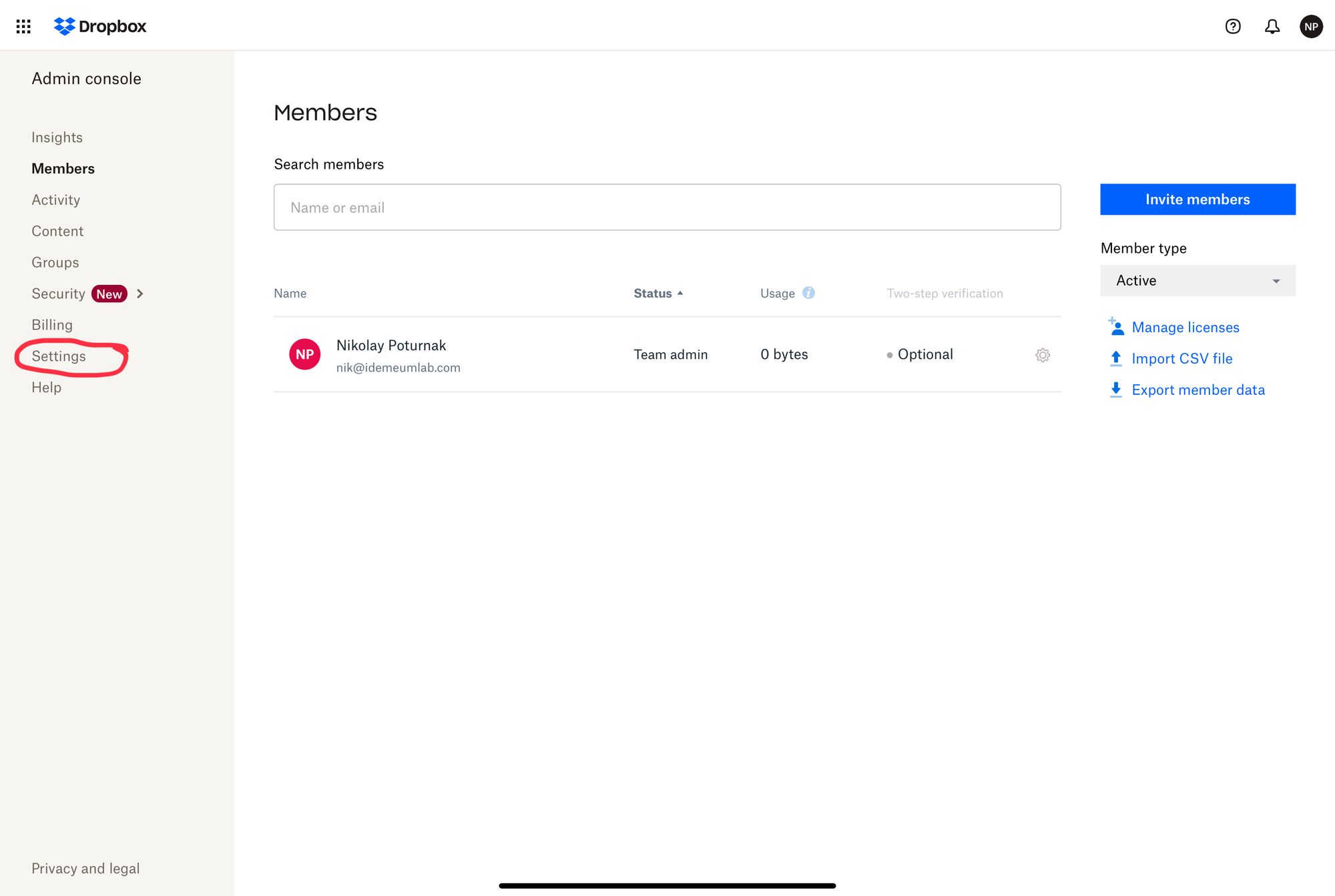Click the name Nikolay Poturnak
Viewport: 1335px width, 896px height.
(391, 346)
